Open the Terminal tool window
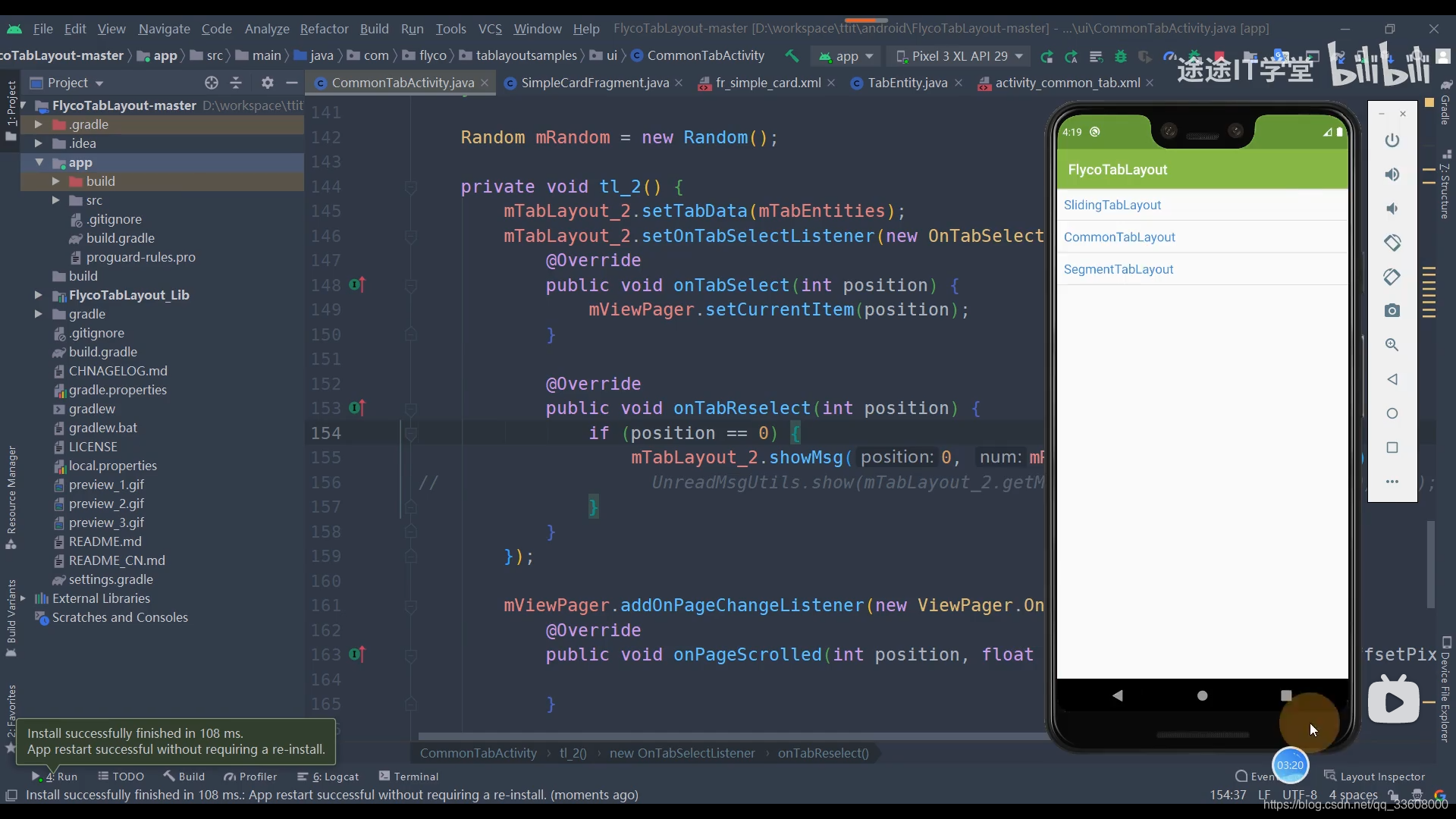Viewport: 1456px width, 819px height. tap(408, 777)
